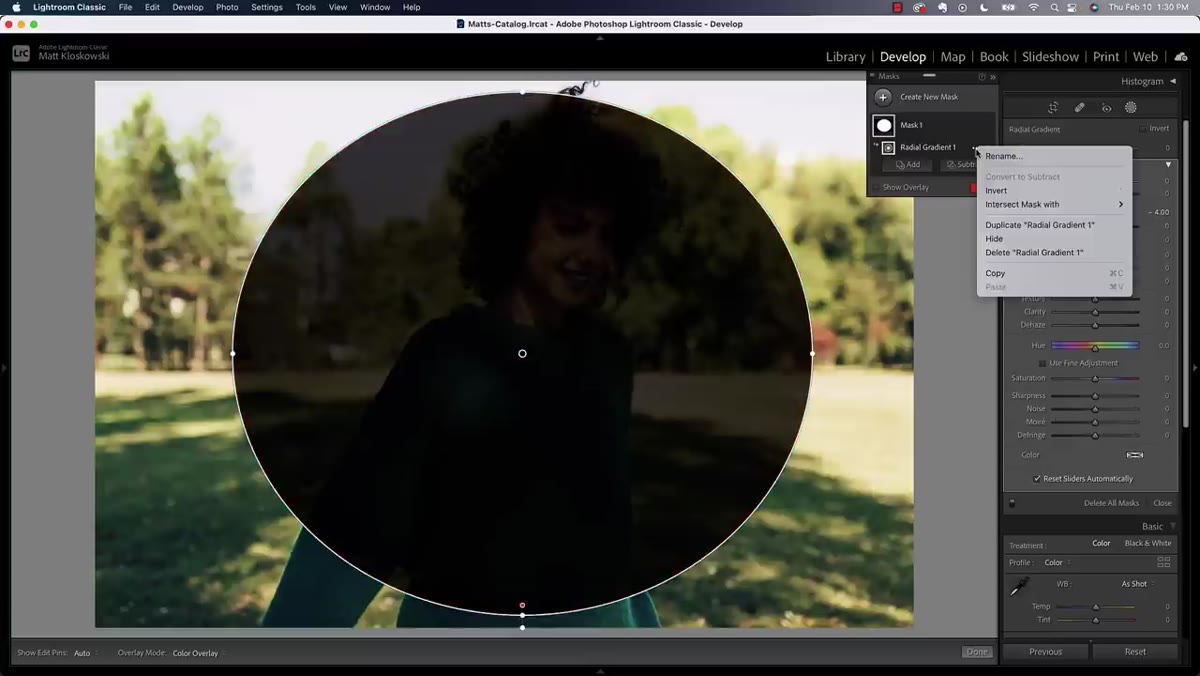Select the Crop Overlay tool icon
Viewport: 1200px width, 676px height.
(1053, 108)
